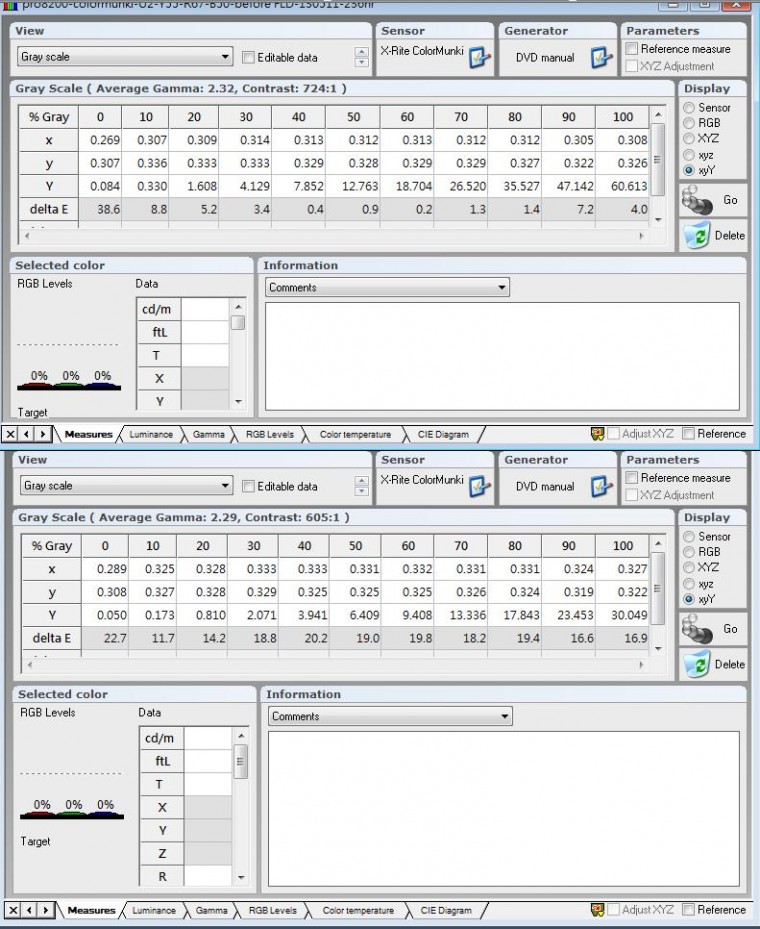
Task: Select delta E cell 38.6 in upper table
Action: point(100,209)
